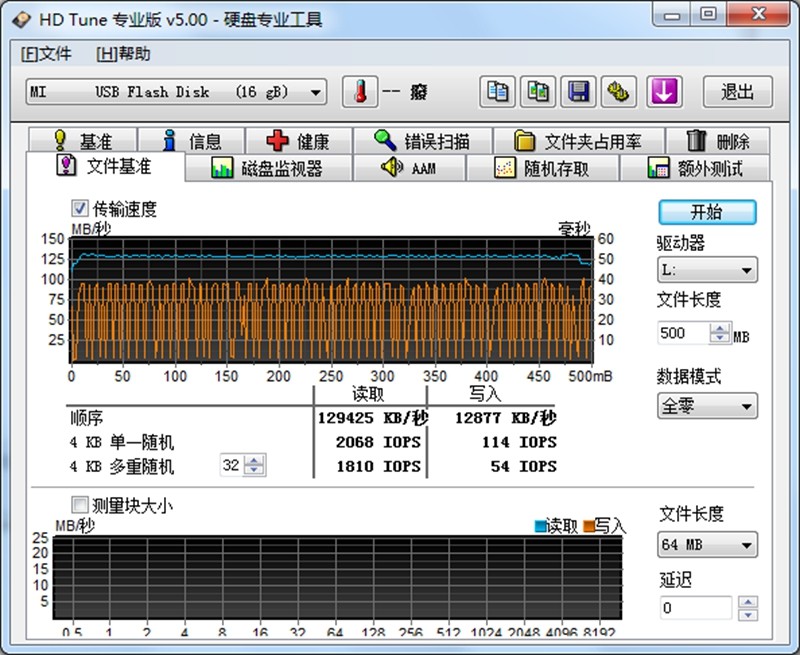Uncheck the 传输速度 checkbox
Screen dimensions: 800x655
coord(80,209)
